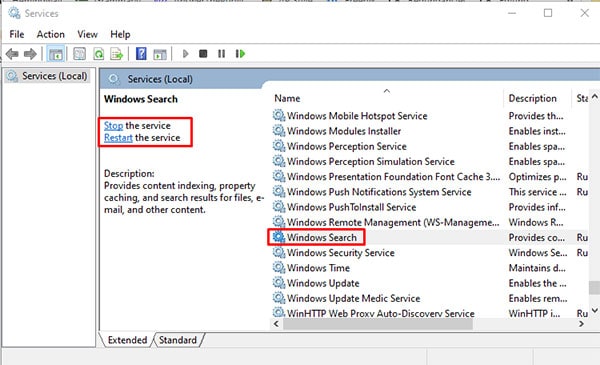Screen dimensions: 600x365
Task: Click the Export List toolbar icon
Action: [x=117, y=54]
